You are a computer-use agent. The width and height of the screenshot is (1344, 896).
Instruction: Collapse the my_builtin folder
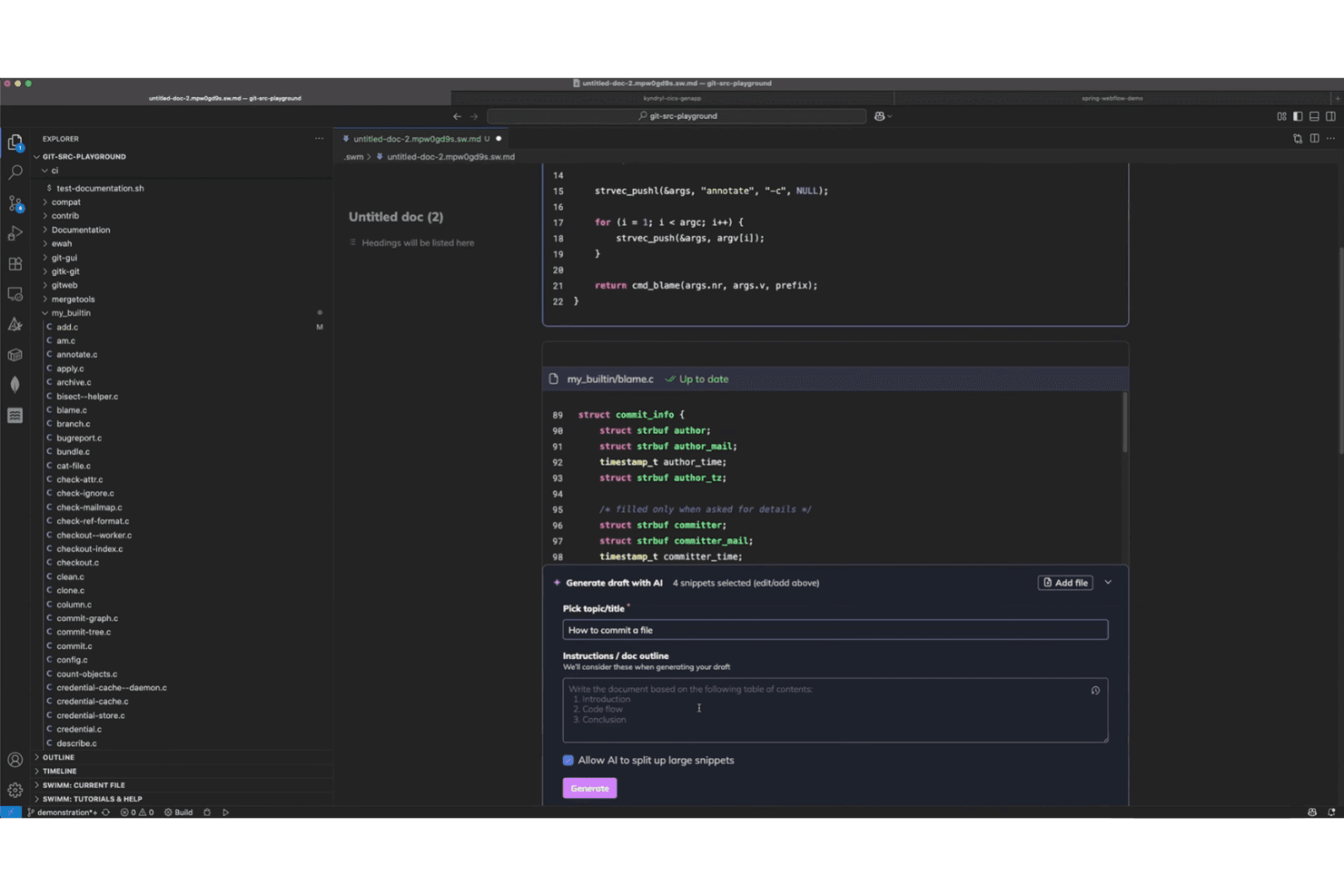tap(71, 313)
